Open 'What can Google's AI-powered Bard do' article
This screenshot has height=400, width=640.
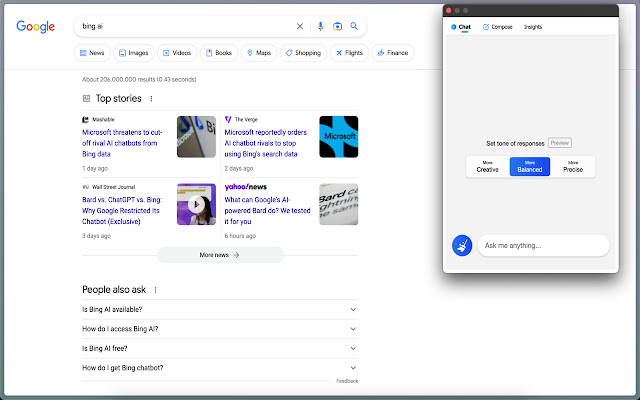coord(267,211)
